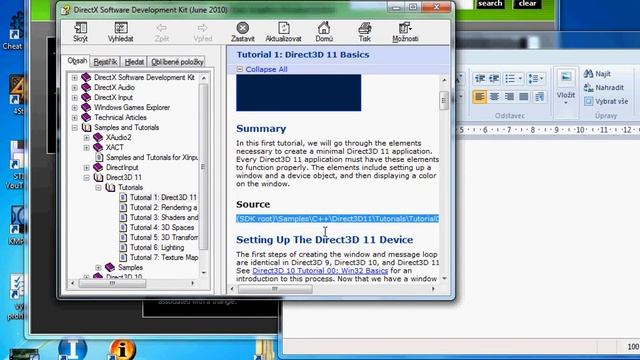Expand the DirectX Audio node

point(75,87)
